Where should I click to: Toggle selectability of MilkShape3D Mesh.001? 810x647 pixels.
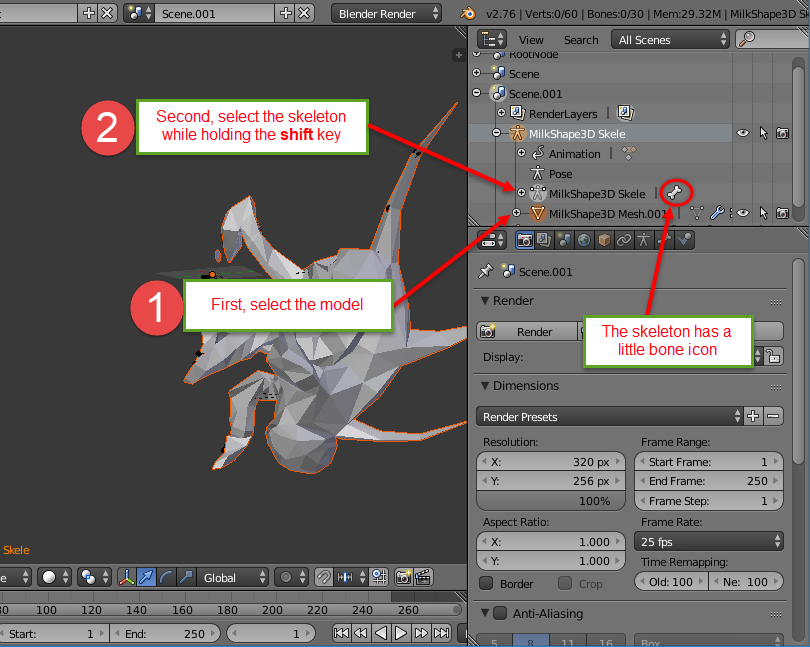[764, 213]
